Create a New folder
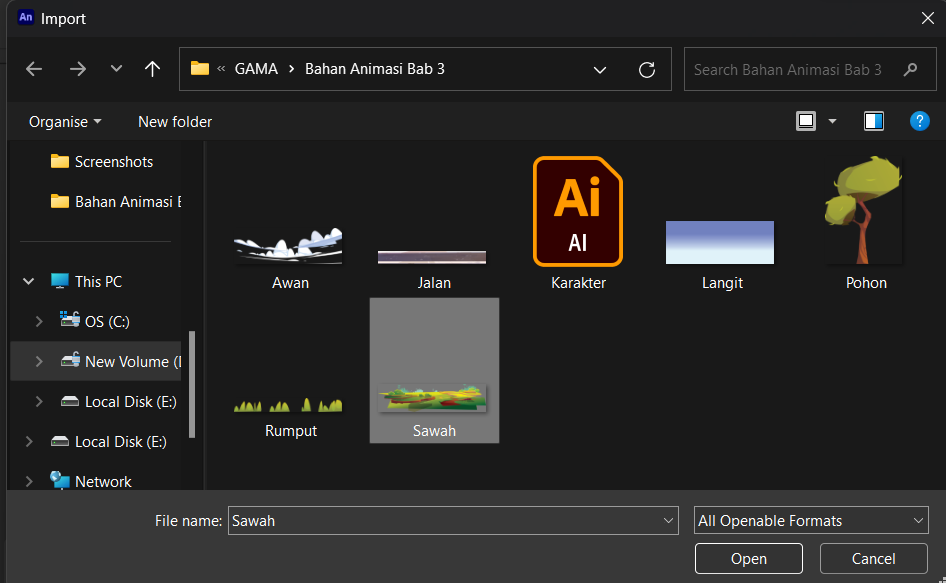This screenshot has width=946, height=583. click(175, 122)
